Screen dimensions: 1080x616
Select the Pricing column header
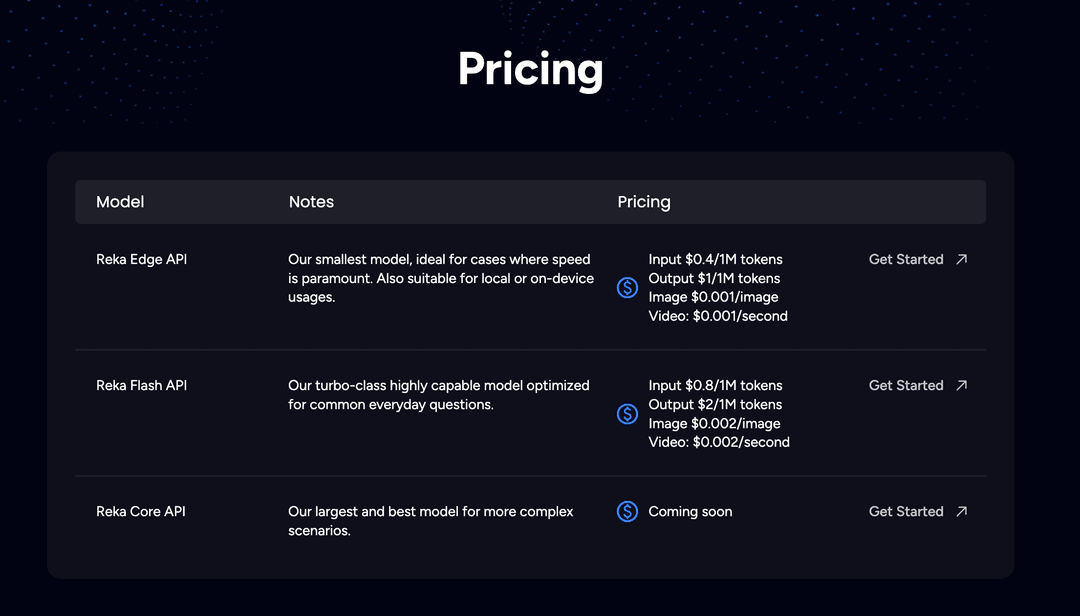[x=644, y=202]
